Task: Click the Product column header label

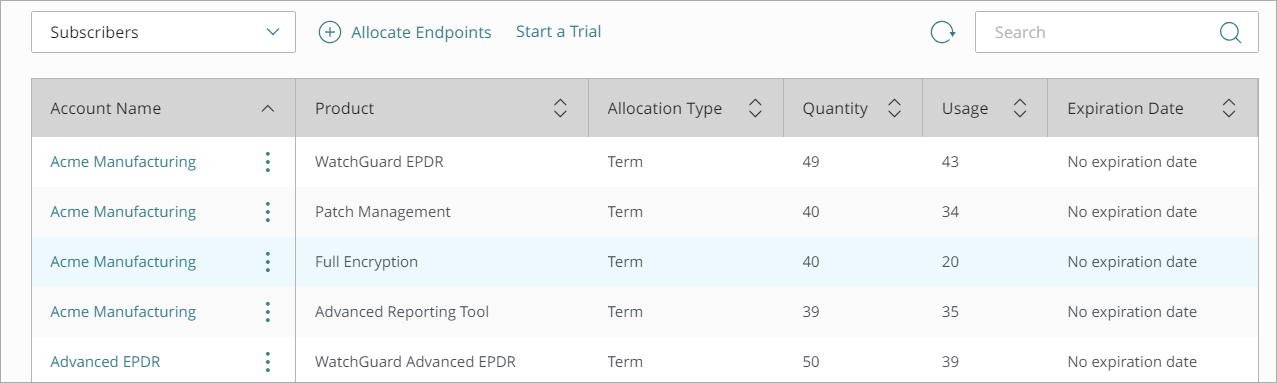Action: pos(344,108)
